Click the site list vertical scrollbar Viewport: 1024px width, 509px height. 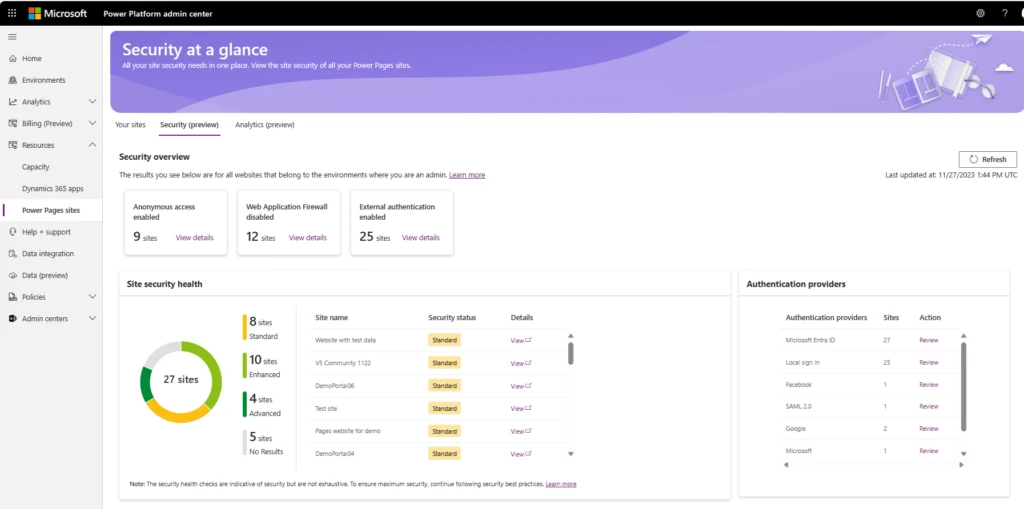pyautogui.click(x=571, y=354)
